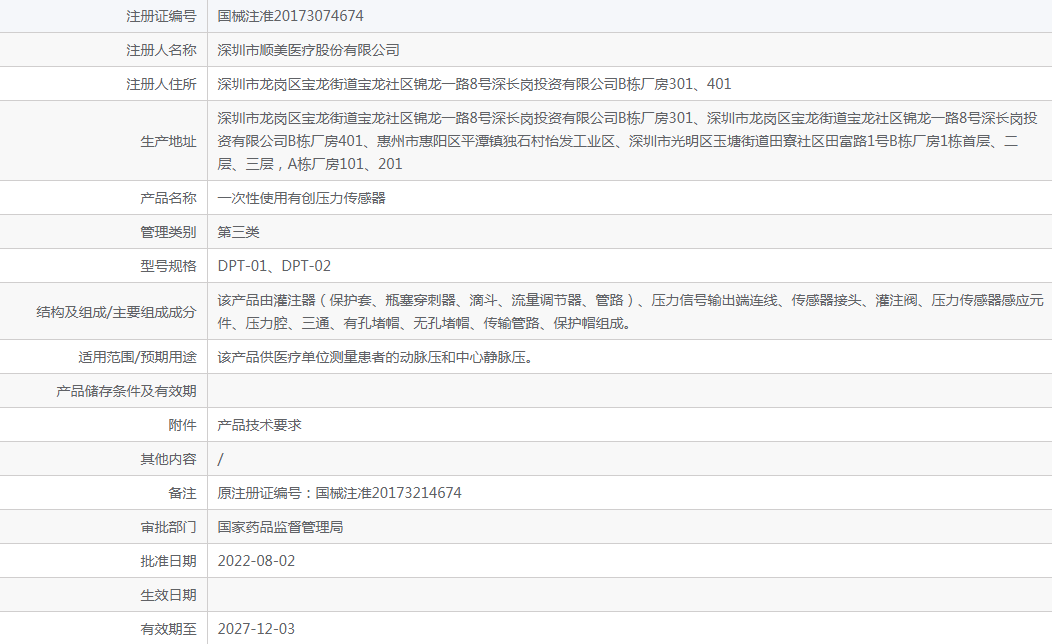Select the structure composition description text
This screenshot has height=644, width=1052.
coord(630,312)
